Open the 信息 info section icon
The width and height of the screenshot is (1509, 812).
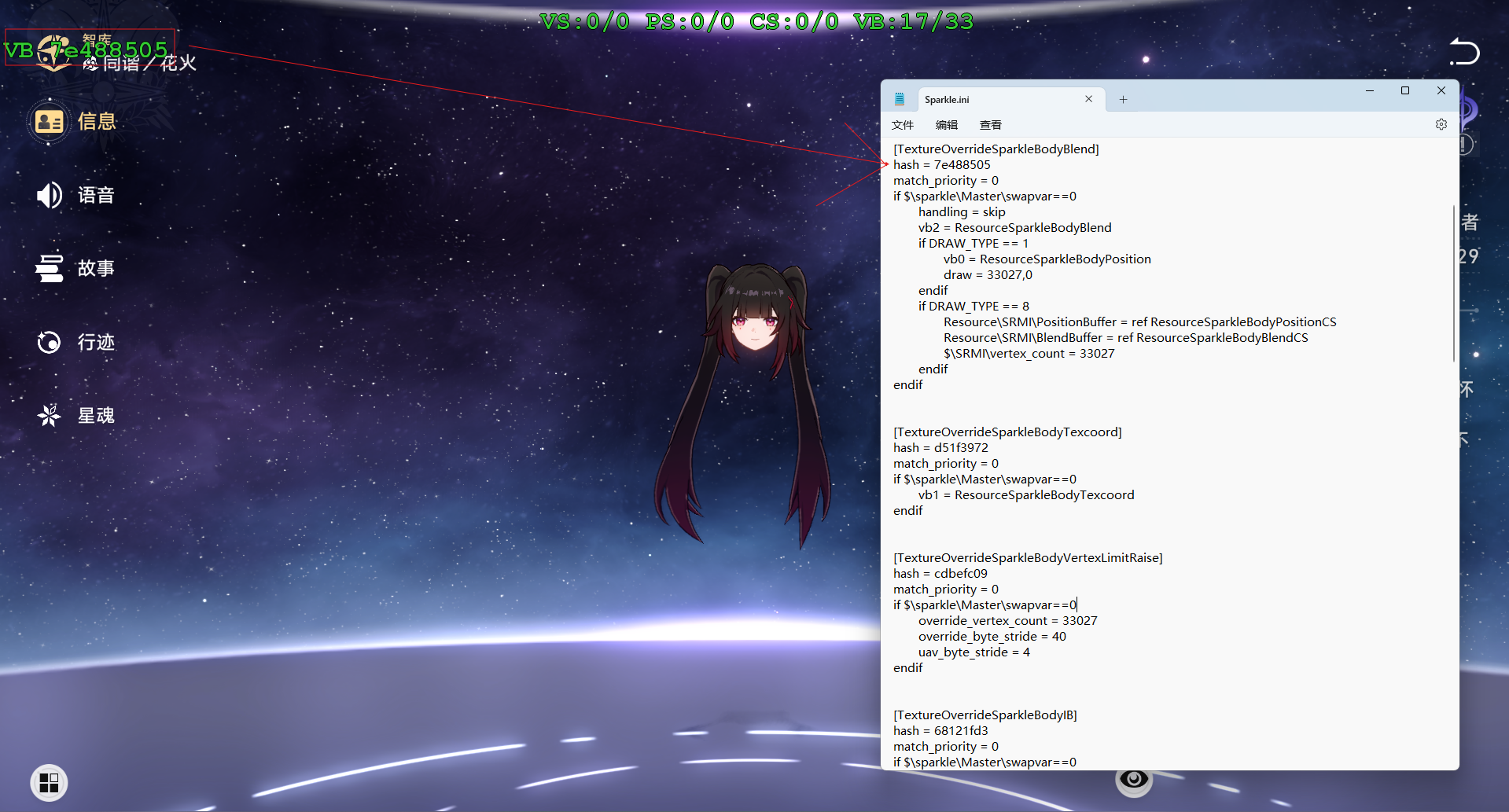pos(49,122)
